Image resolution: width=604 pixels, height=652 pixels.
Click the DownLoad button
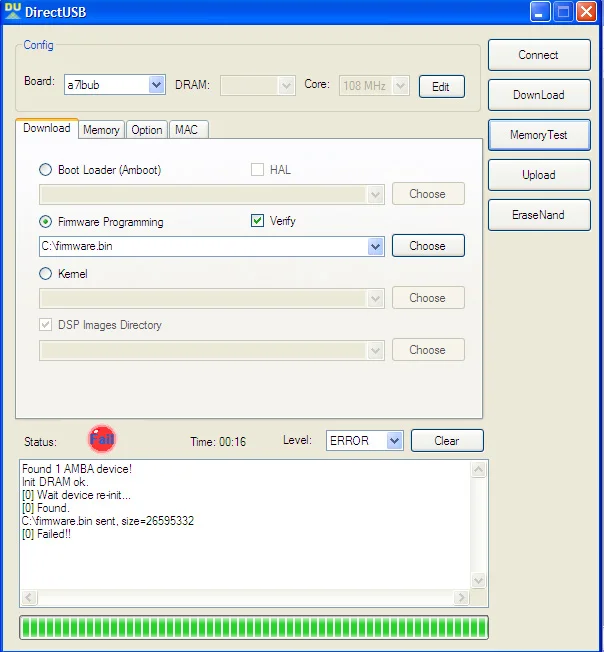coord(539,95)
